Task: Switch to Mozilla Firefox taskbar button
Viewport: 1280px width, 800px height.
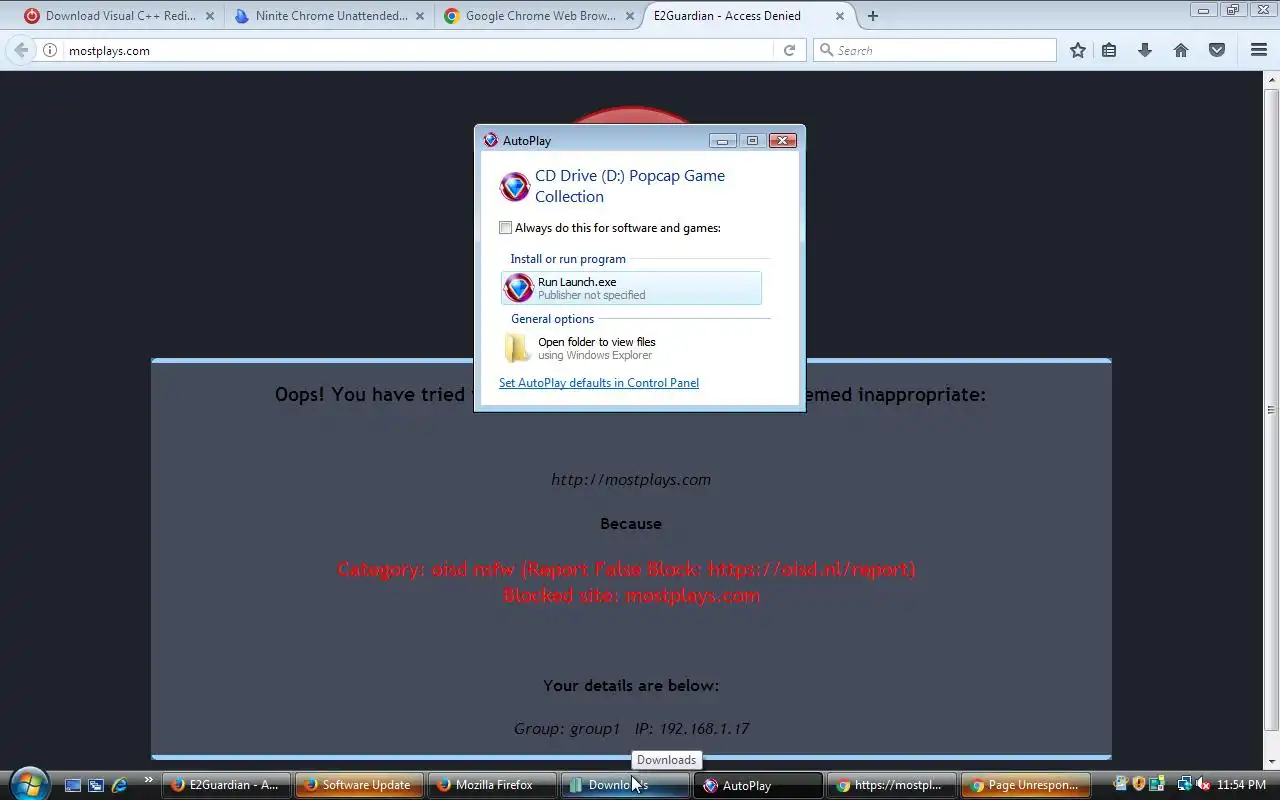Action: (492, 785)
